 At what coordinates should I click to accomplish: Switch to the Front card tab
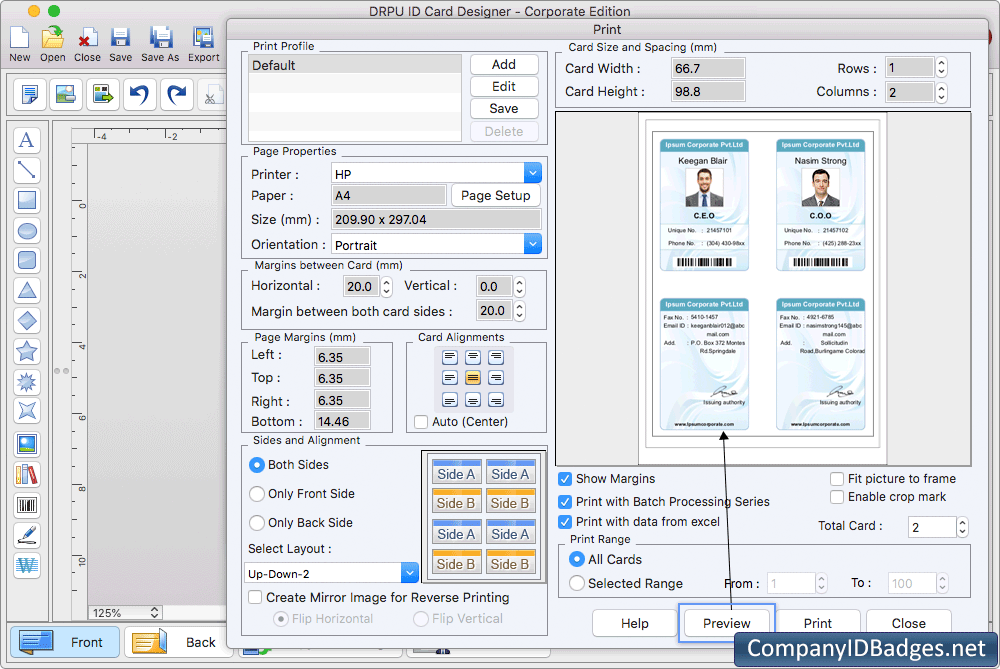(x=64, y=642)
